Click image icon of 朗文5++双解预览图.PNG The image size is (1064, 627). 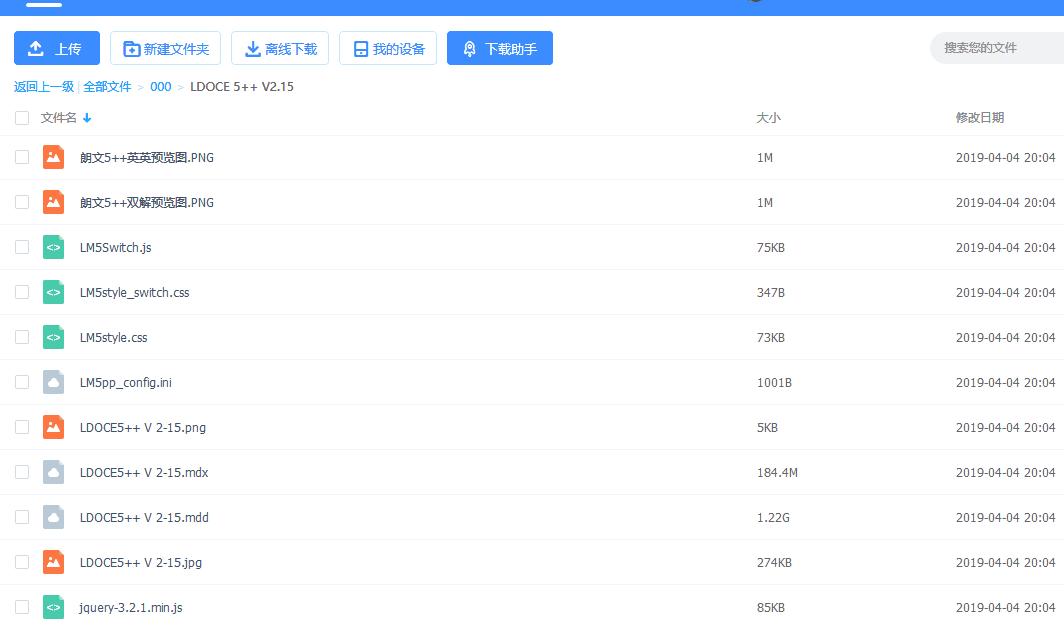click(54, 202)
